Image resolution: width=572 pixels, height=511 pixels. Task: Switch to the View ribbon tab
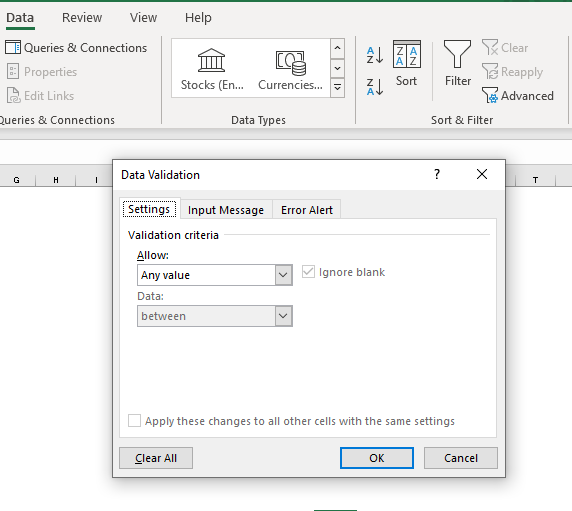coord(143,18)
